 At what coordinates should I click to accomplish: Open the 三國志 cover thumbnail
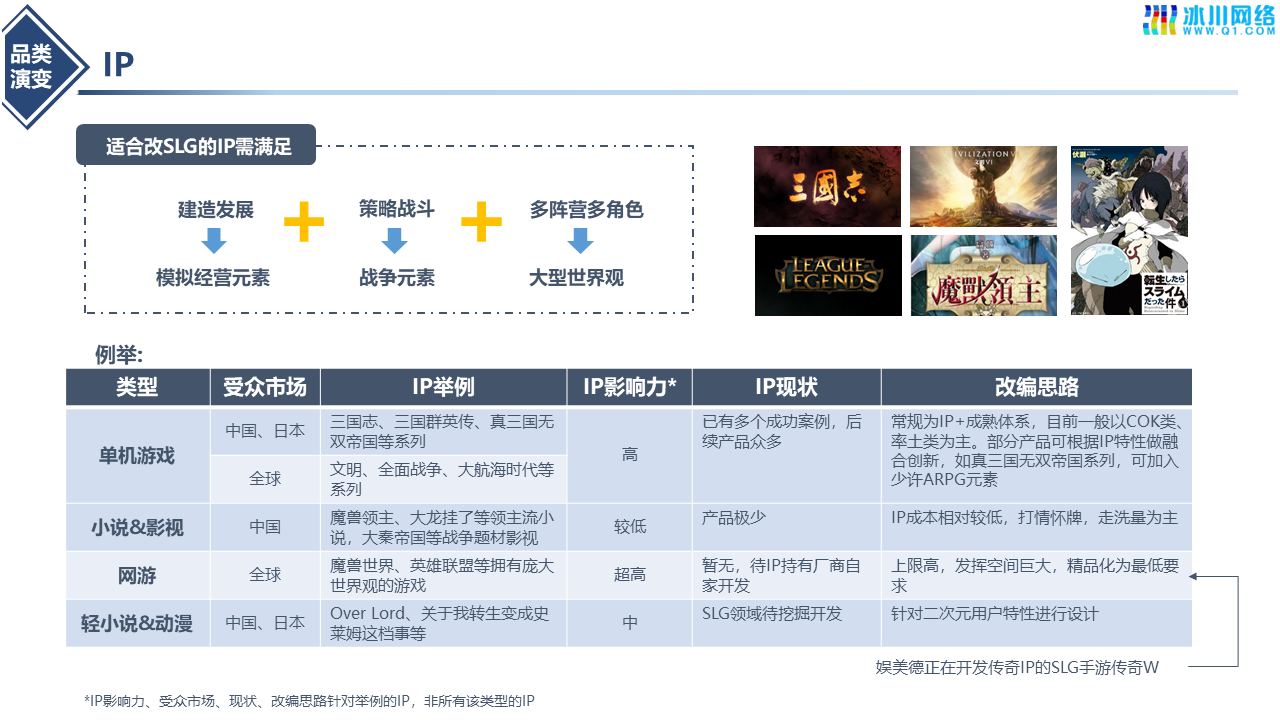tap(827, 187)
